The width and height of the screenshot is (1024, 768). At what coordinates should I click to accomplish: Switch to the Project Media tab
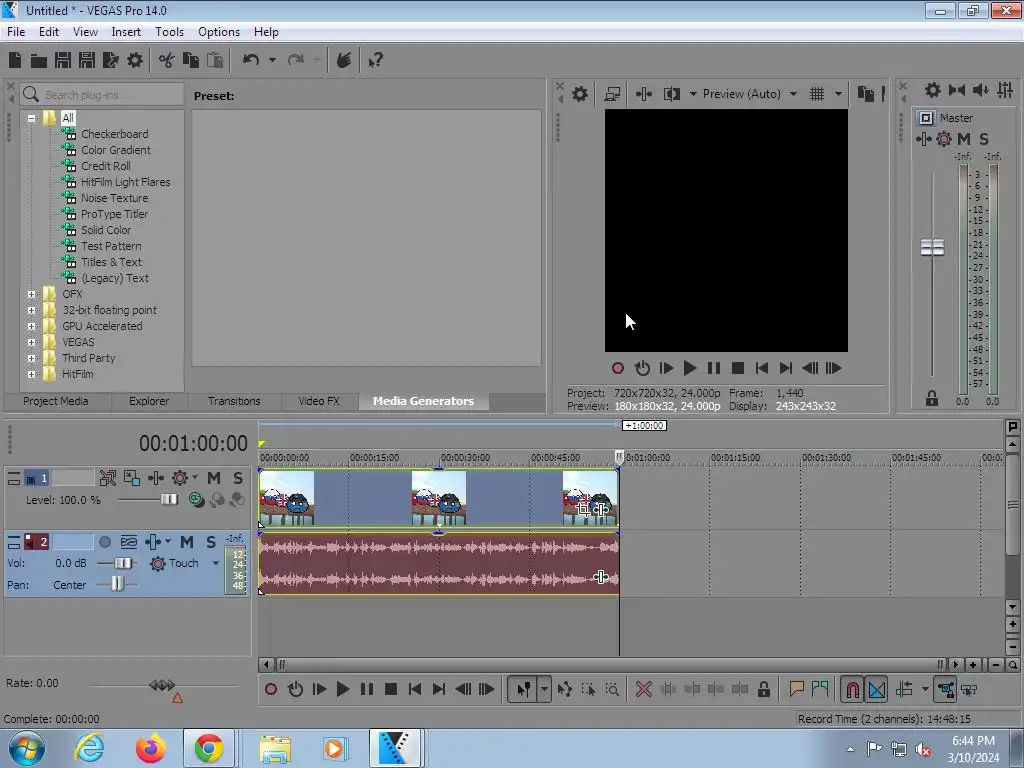[56, 401]
